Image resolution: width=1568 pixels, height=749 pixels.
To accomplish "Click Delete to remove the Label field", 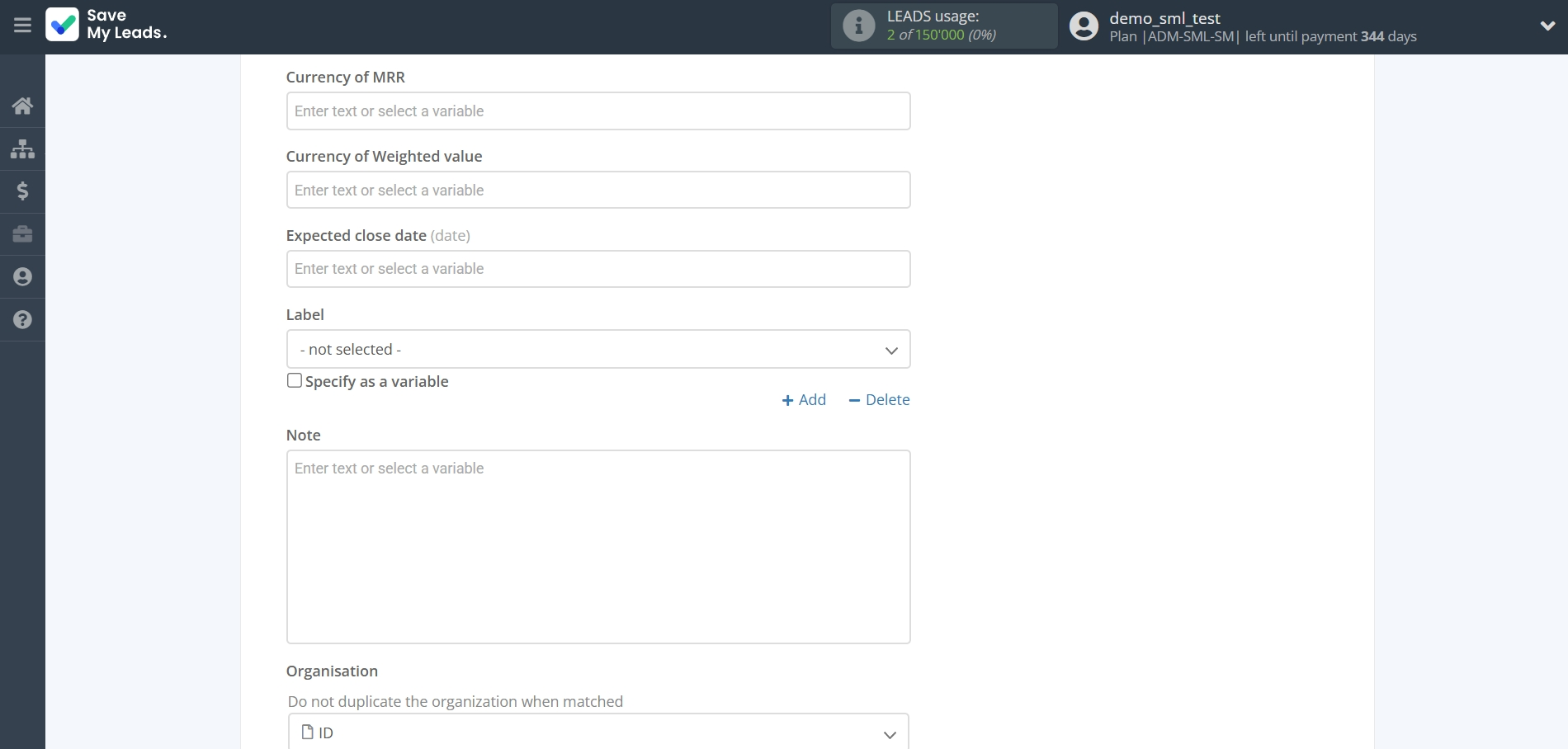I will coord(878,399).
